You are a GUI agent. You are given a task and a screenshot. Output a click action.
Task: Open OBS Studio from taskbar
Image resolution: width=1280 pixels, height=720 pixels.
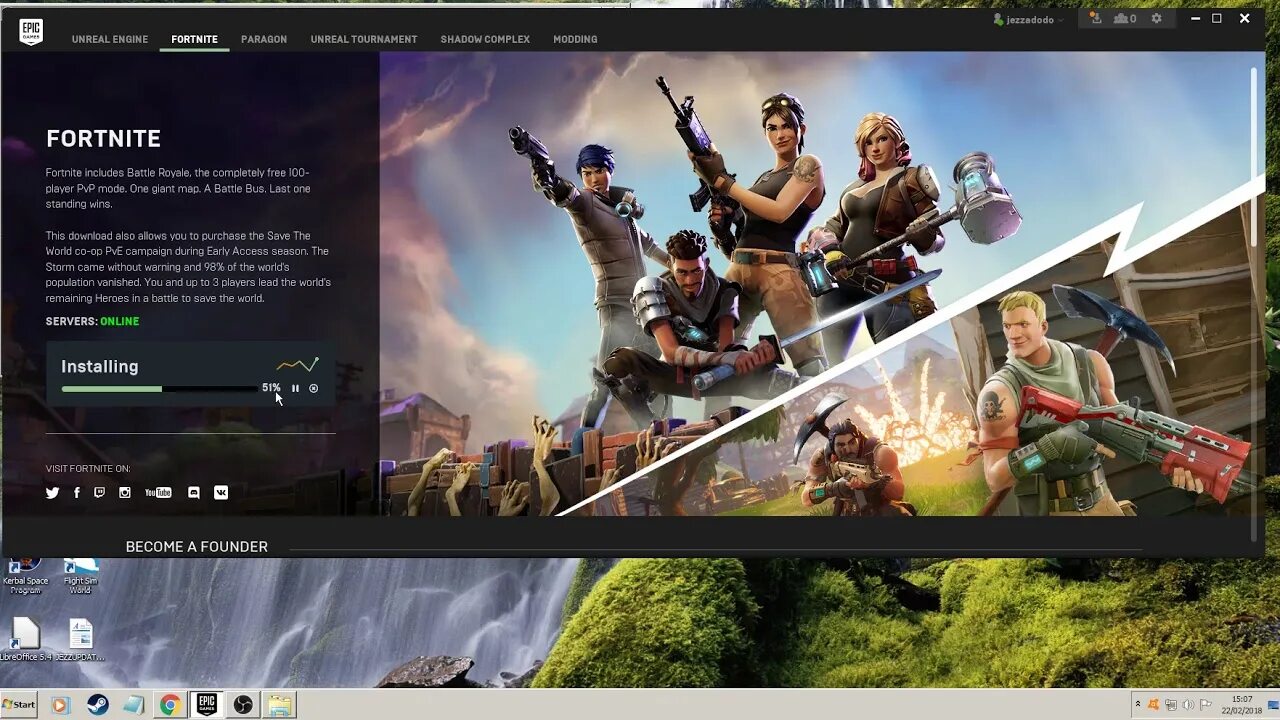point(243,705)
